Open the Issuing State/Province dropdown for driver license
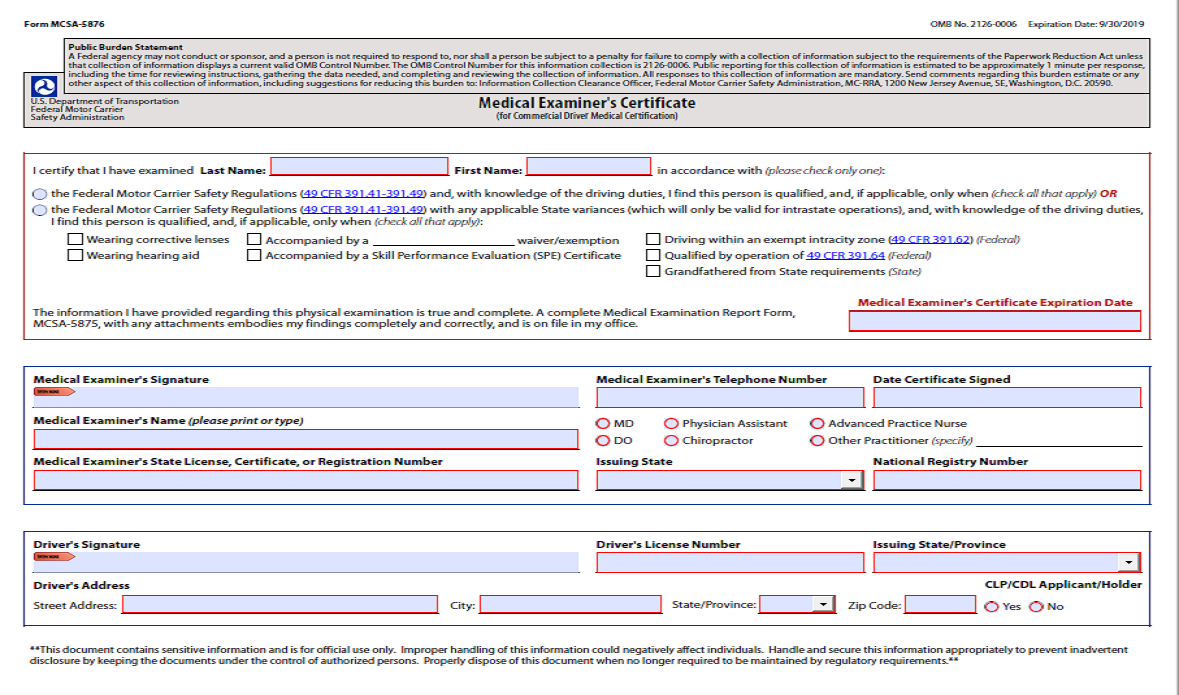1179x695 pixels. pos(1129,563)
